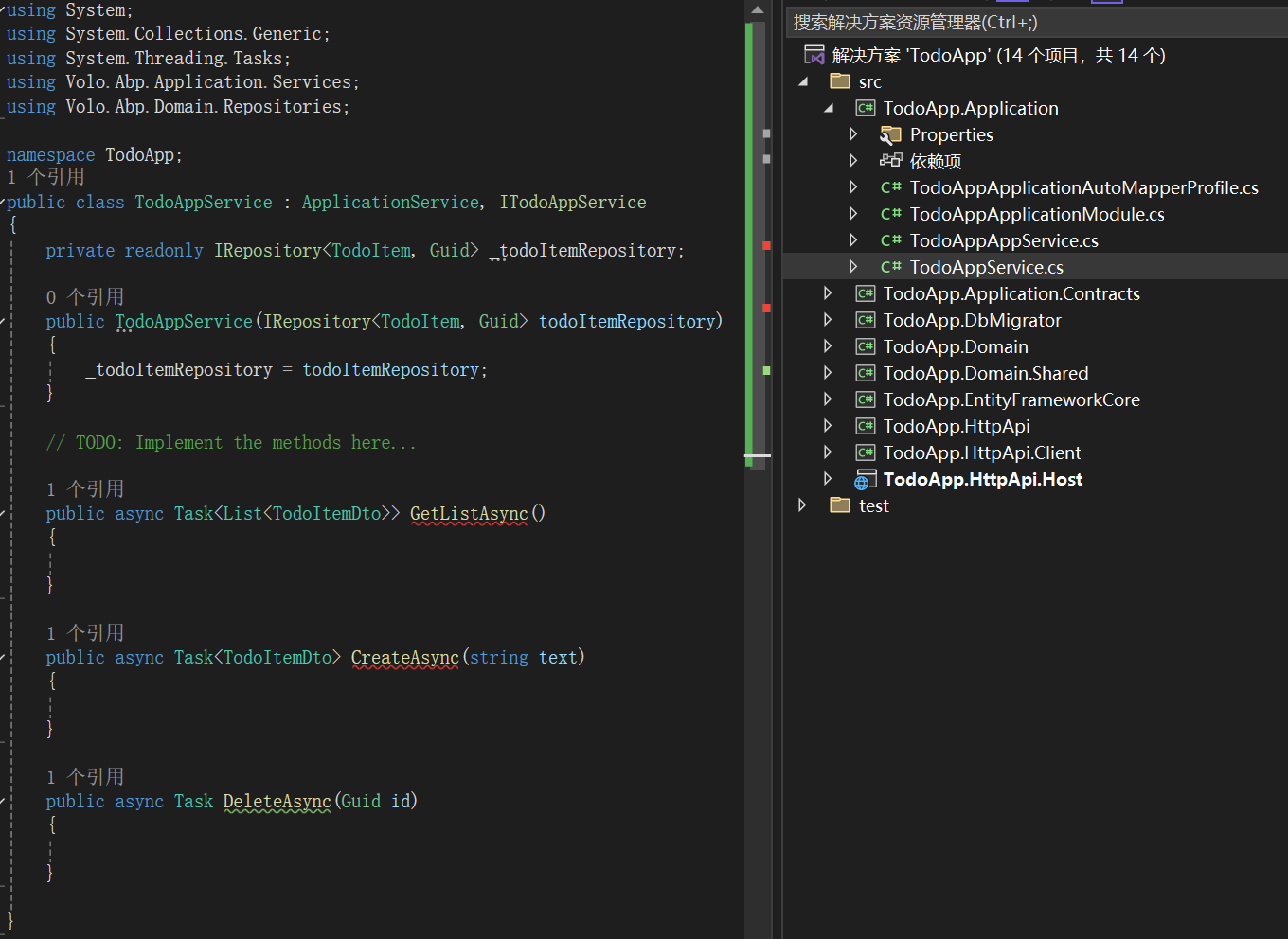The width and height of the screenshot is (1288, 939).
Task: Expand TodoAppApplicationAutoMapperProfile.cs node
Action: pyautogui.click(x=853, y=187)
